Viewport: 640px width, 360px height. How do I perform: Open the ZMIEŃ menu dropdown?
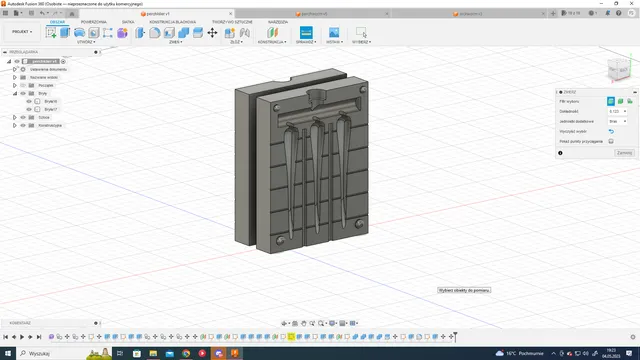coord(176,42)
